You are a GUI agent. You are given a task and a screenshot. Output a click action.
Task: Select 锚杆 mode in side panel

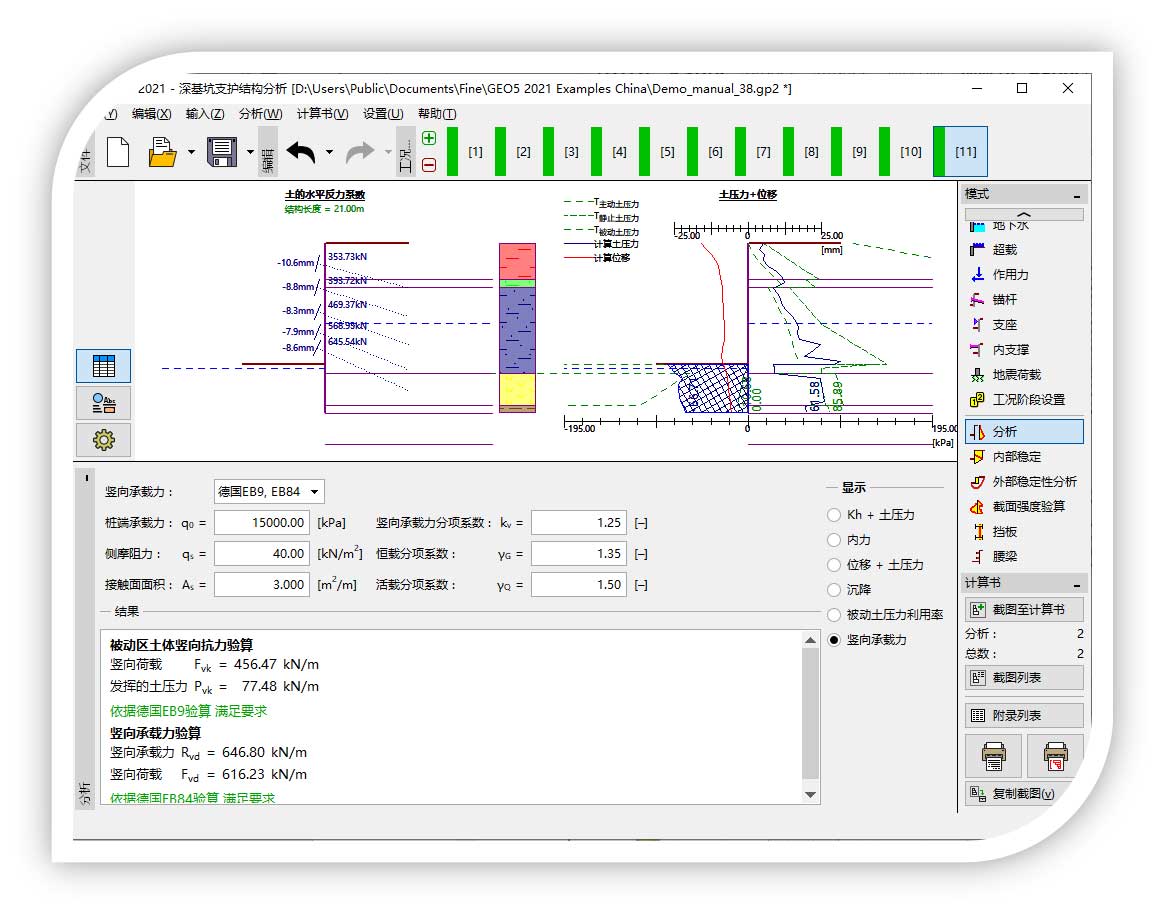point(1009,299)
